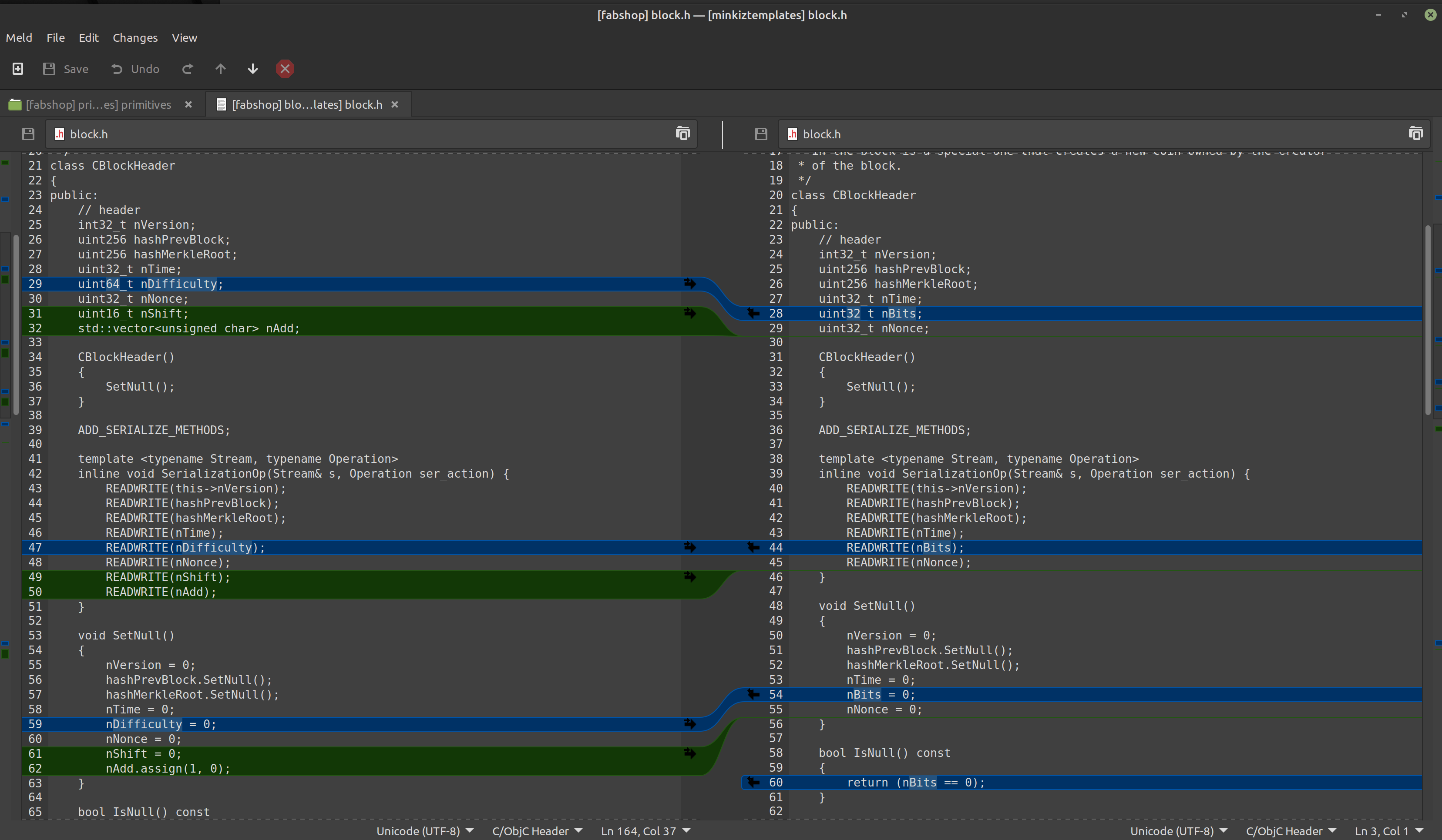Screen dimensions: 1442x840
Task: Open left pane Ln 164, Col 37 dropdown
Action: 645,831
